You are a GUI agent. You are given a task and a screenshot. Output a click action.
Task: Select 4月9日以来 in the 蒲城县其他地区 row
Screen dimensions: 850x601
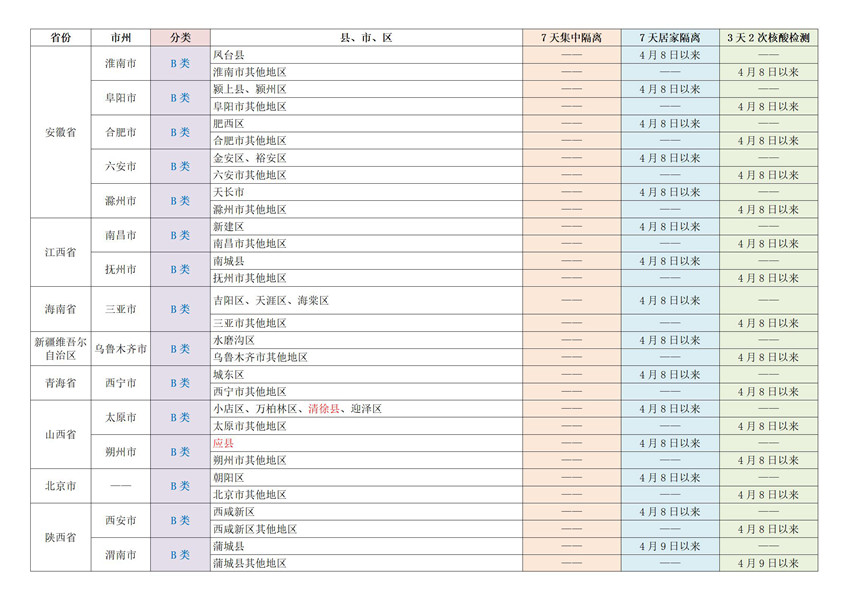click(768, 563)
